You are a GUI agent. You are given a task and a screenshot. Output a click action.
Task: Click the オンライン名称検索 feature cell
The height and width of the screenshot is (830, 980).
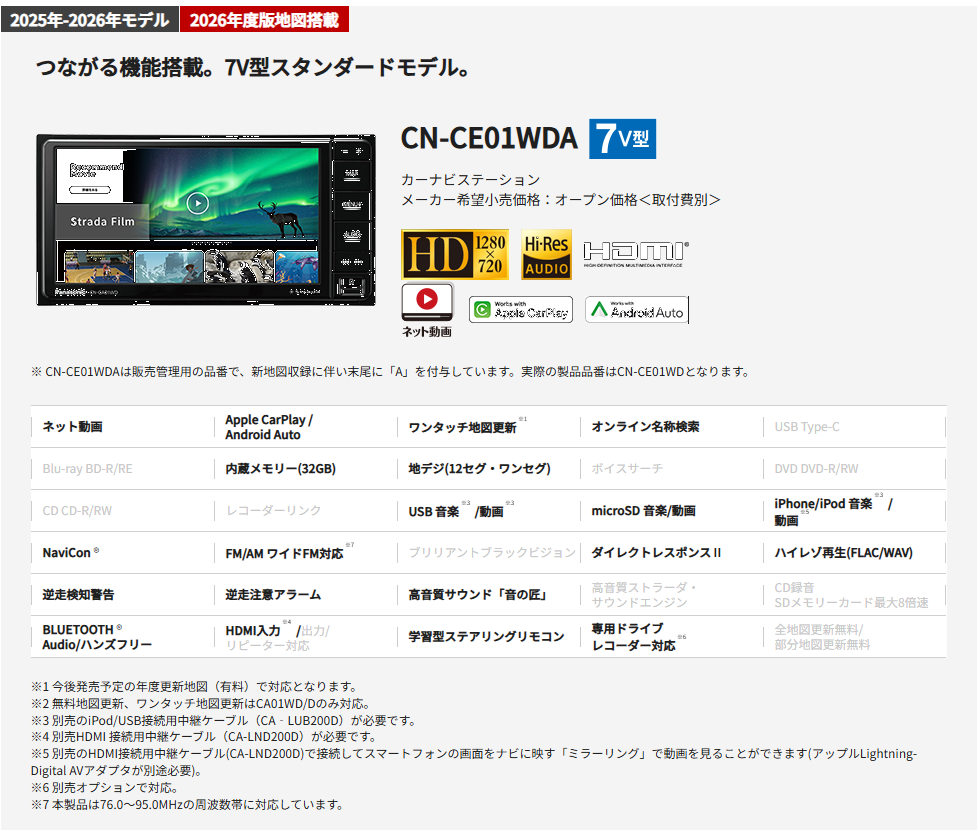[672, 427]
